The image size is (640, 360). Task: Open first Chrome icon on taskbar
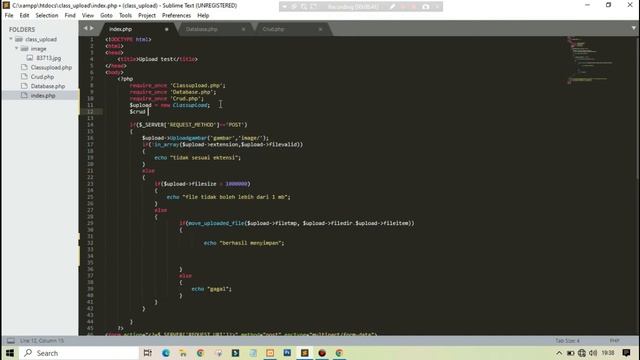pyautogui.click(x=200, y=353)
